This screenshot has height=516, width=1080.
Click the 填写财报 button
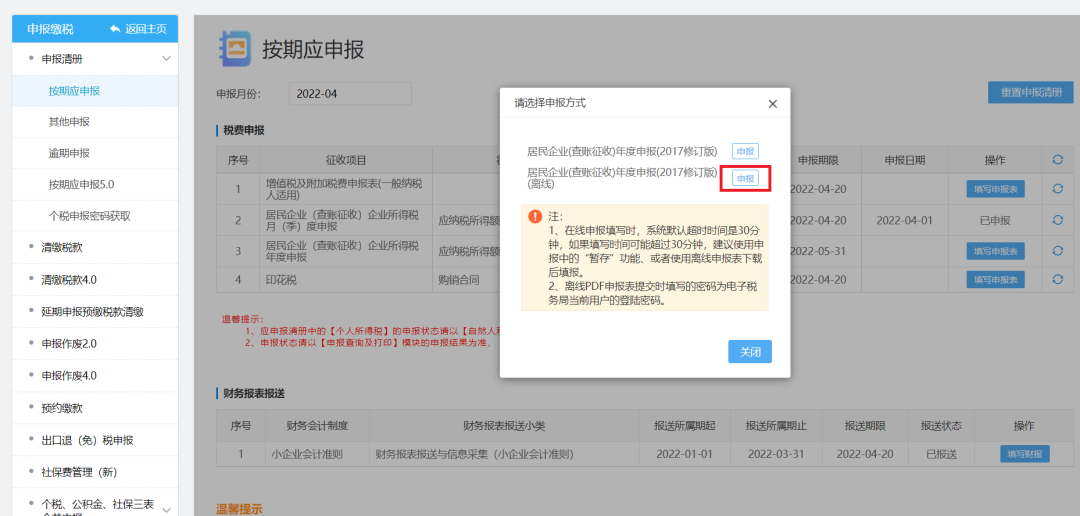click(x=1025, y=454)
